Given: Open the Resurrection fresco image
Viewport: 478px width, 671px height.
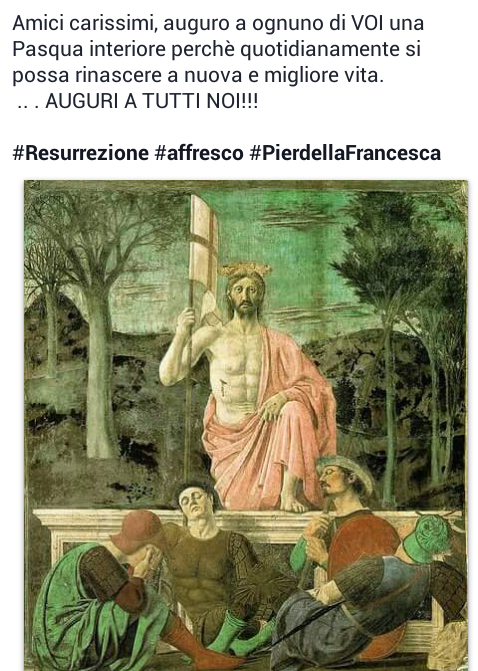Looking at the screenshot, I should tap(246, 425).
